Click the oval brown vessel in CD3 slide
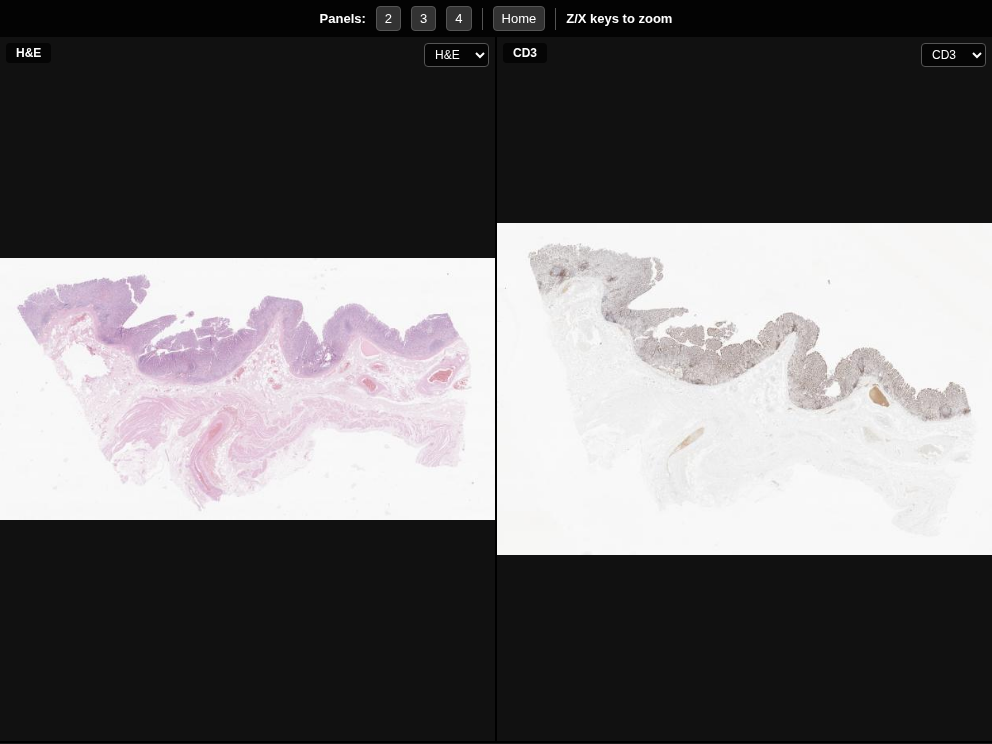Image resolution: width=992 pixels, height=744 pixels. (x=879, y=395)
